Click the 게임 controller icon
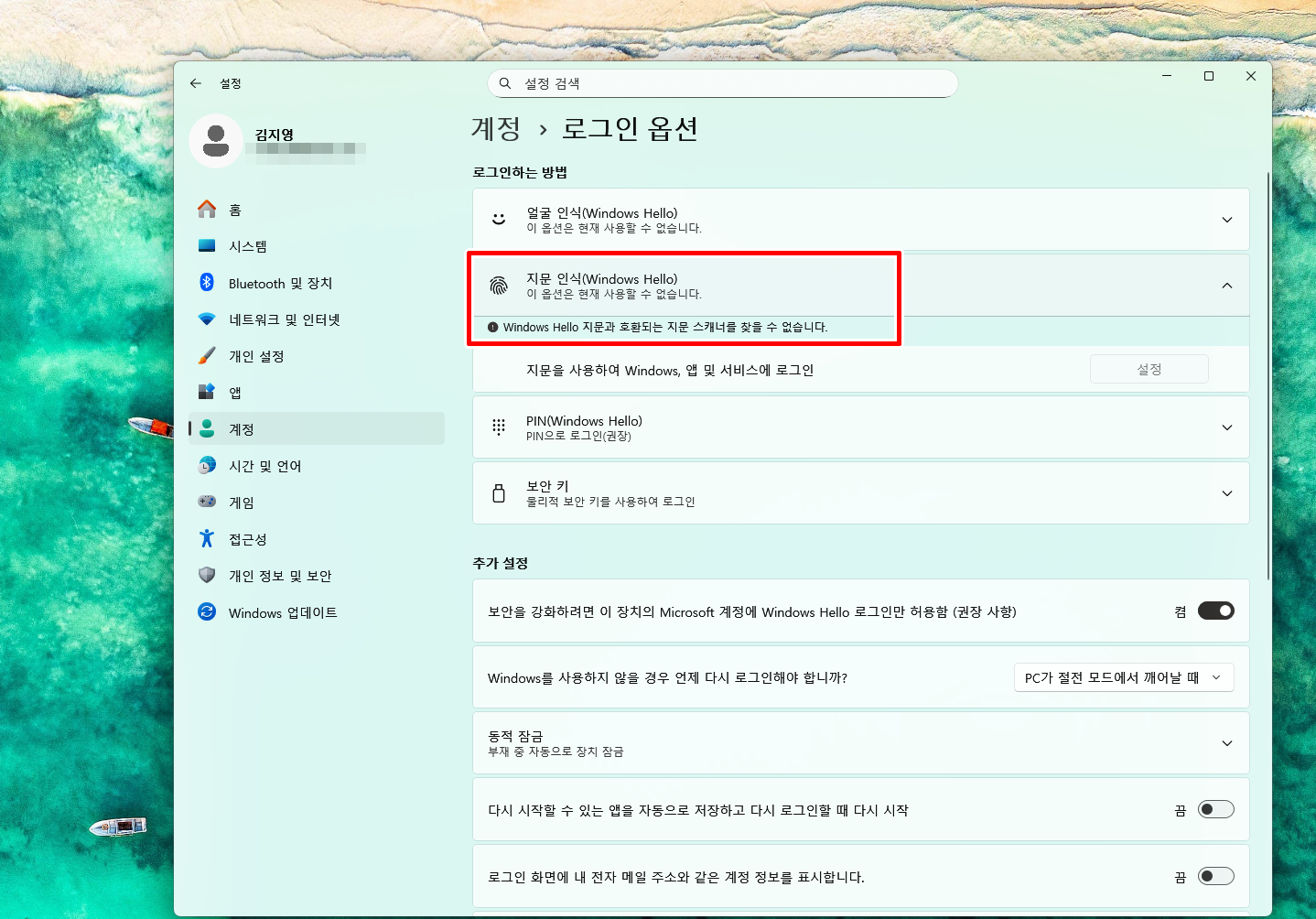 coord(208,502)
